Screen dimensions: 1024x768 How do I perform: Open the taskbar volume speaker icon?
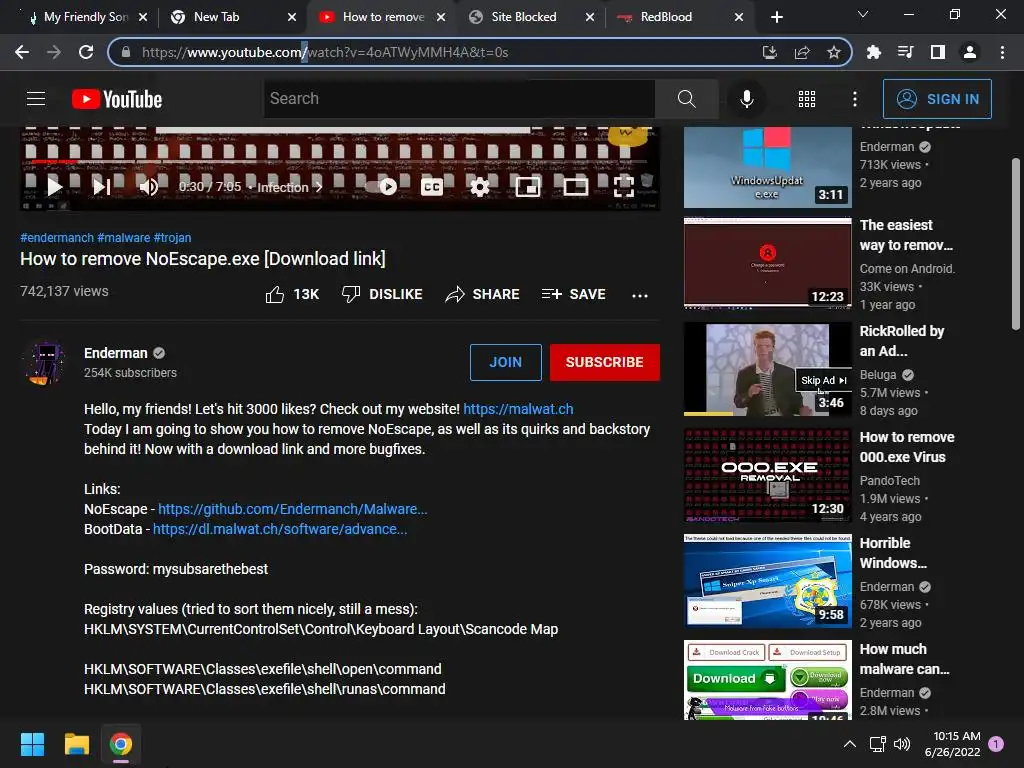(902, 744)
